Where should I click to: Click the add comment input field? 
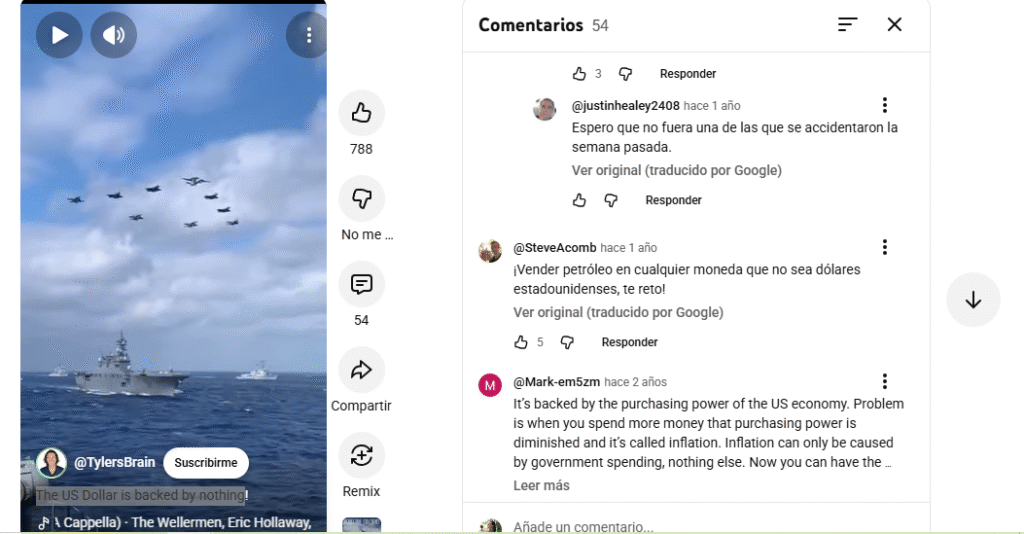(700, 526)
